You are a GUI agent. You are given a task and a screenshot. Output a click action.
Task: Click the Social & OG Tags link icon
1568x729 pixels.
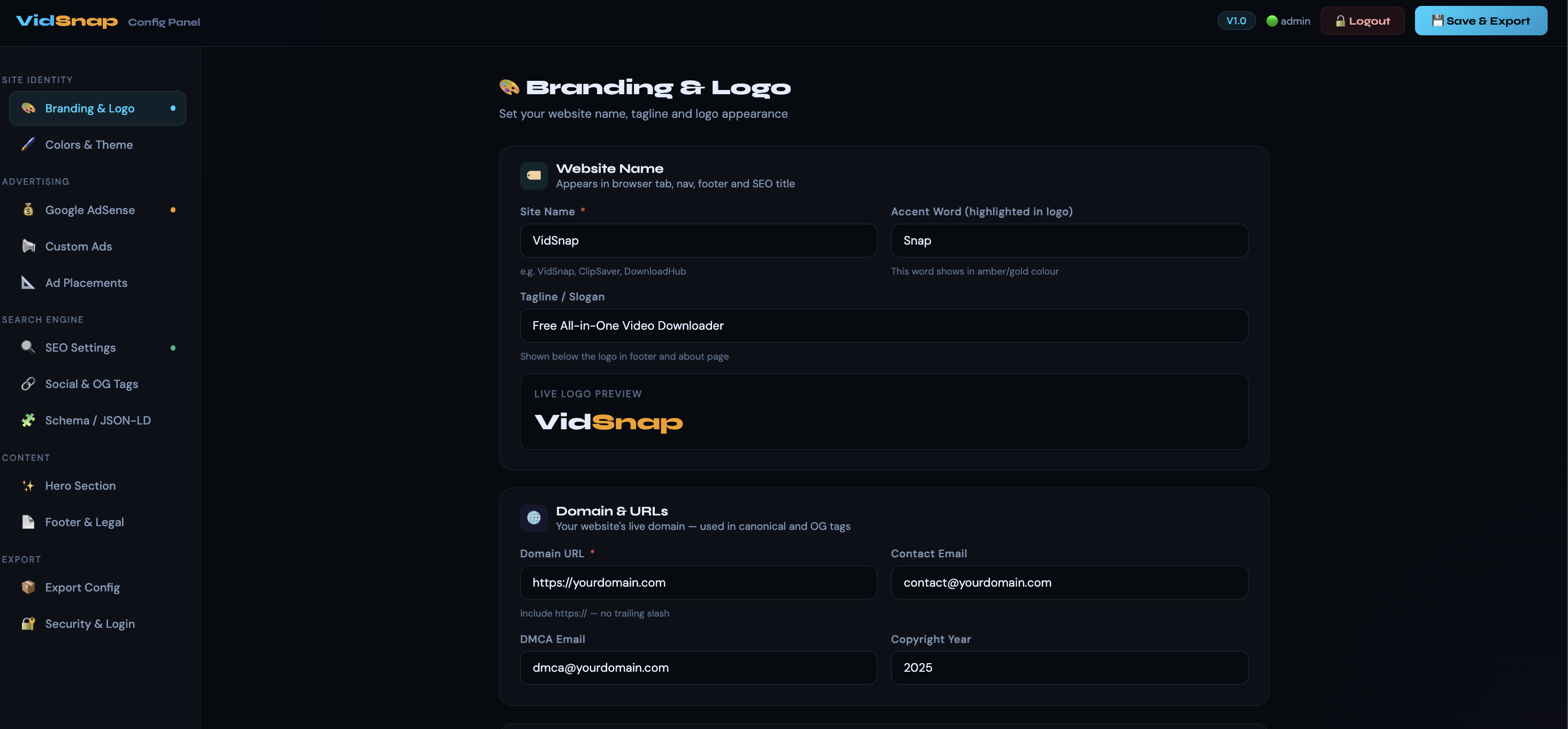pos(28,384)
